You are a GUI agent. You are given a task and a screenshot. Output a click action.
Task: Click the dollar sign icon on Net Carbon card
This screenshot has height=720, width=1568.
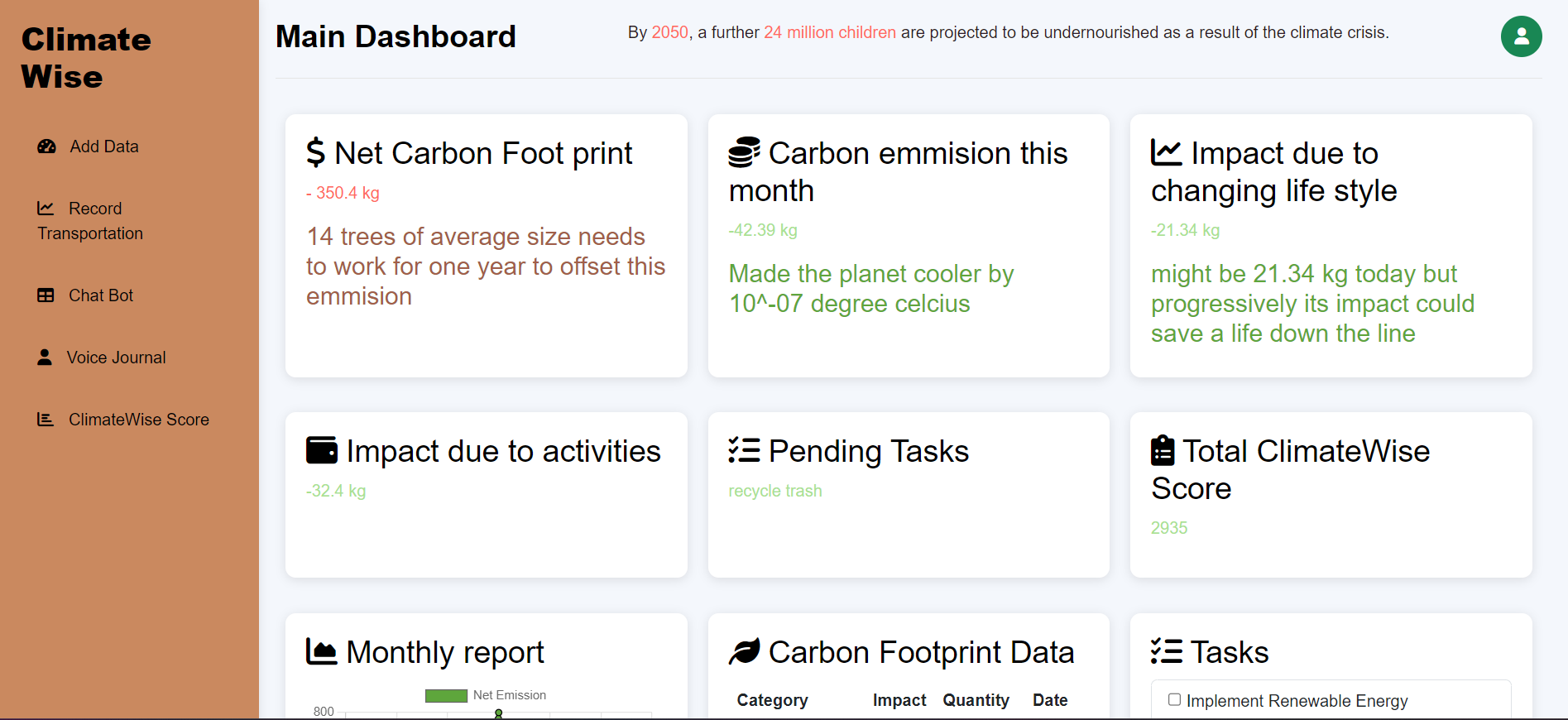tap(315, 153)
